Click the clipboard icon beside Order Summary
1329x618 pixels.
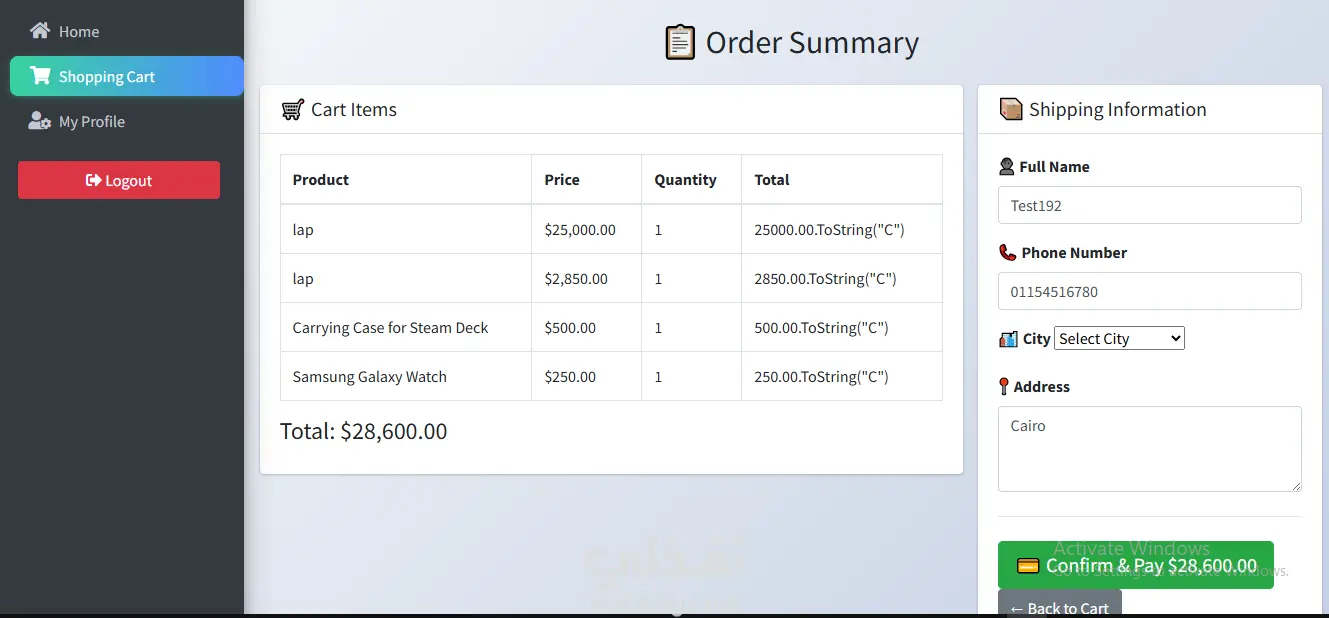click(x=680, y=42)
